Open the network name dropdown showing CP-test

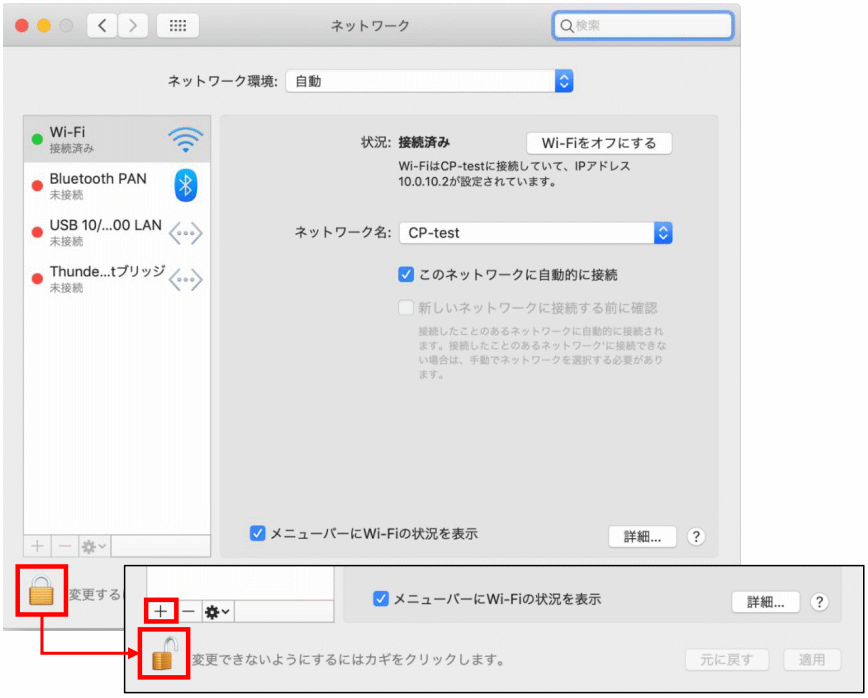click(x=535, y=233)
